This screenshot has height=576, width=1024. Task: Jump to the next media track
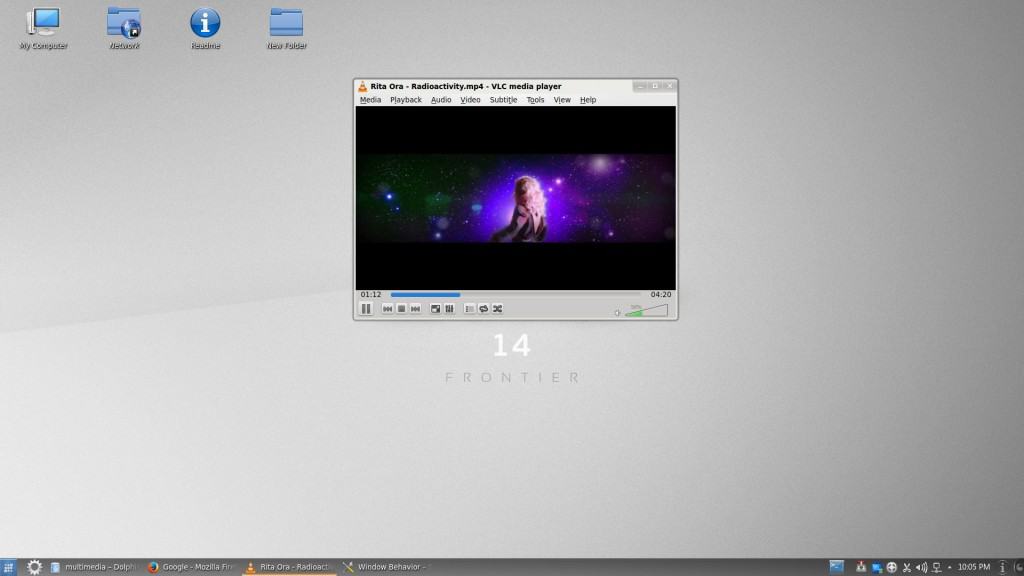414,309
